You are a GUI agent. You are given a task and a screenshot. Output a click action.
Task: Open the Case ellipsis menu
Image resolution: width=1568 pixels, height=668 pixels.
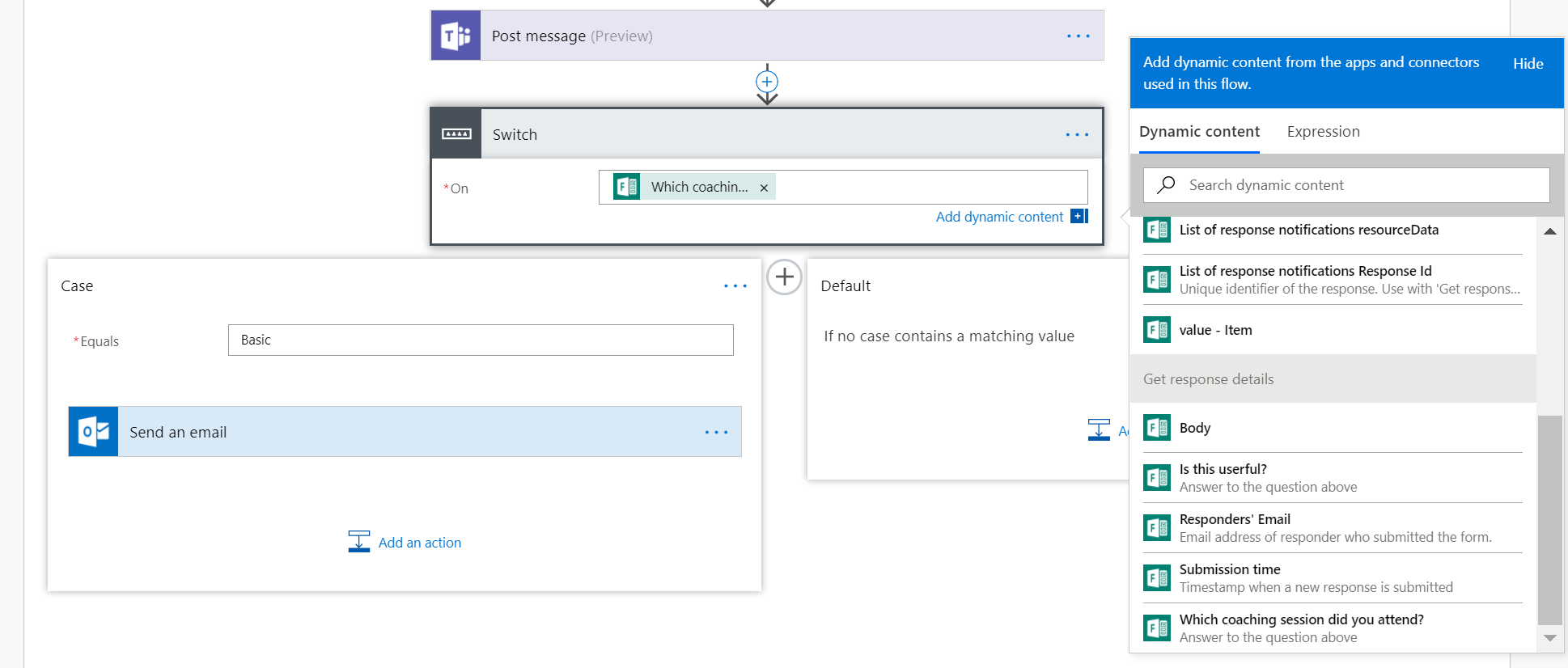point(735,286)
